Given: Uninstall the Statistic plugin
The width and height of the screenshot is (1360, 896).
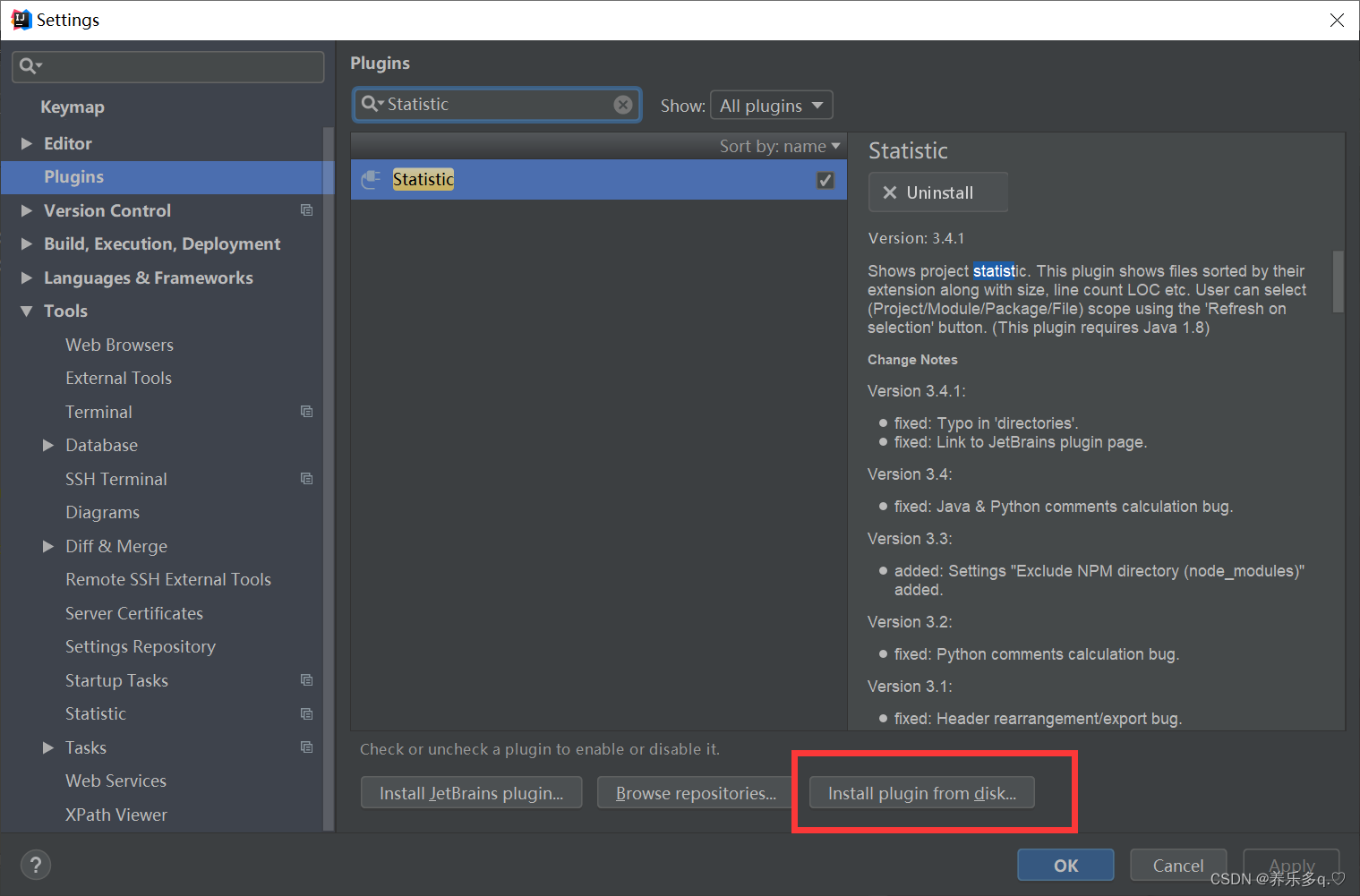Looking at the screenshot, I should point(937,192).
